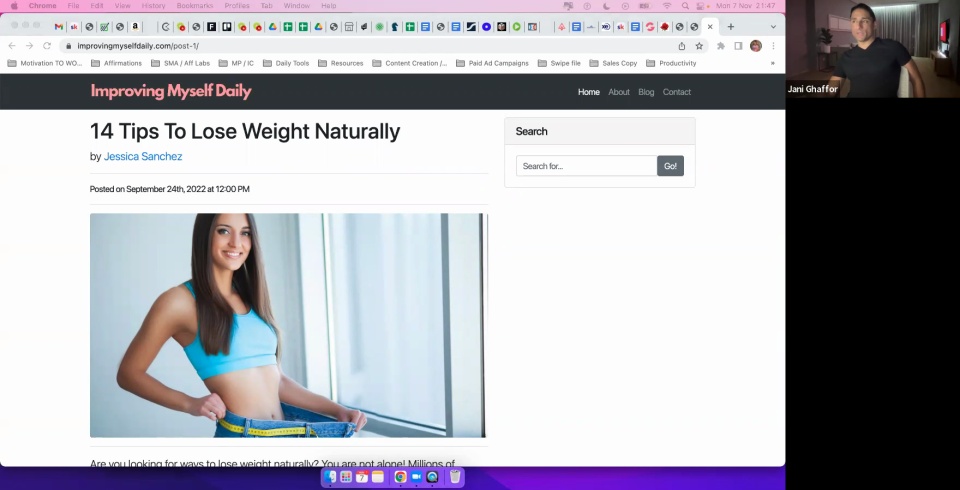This screenshot has width=960, height=490.
Task: Open the Chrome application menu
Action: pyautogui.click(x=42, y=6)
